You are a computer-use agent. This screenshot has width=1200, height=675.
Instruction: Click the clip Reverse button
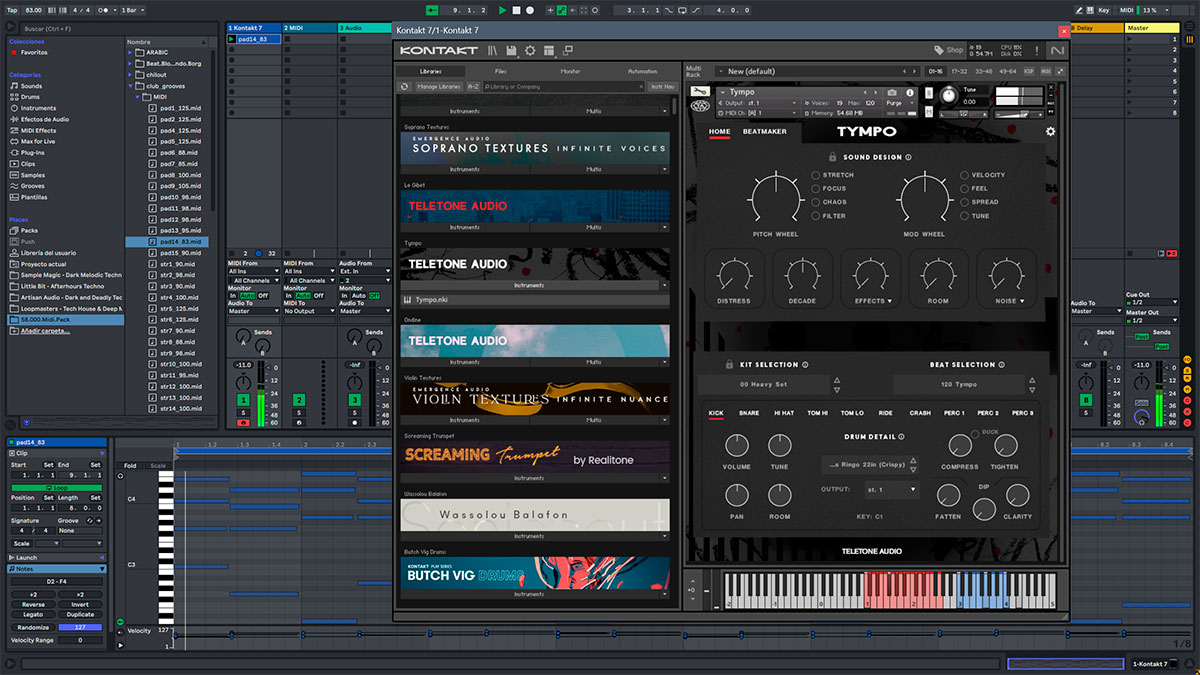[33, 604]
